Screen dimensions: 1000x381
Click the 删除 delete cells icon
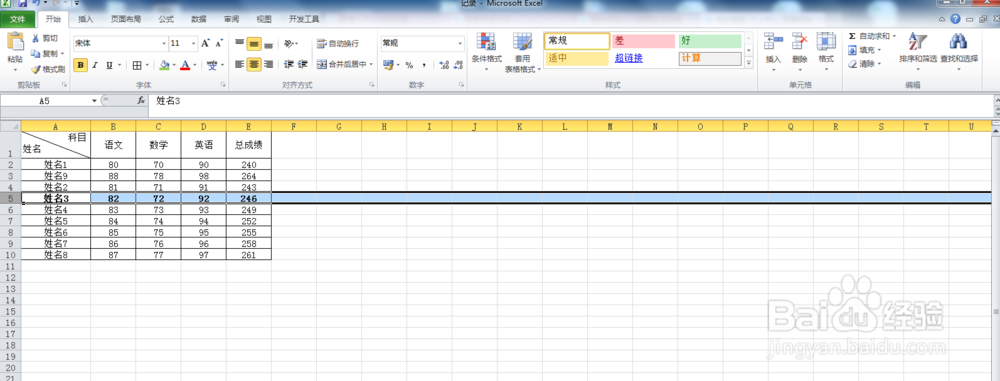pyautogui.click(x=800, y=42)
